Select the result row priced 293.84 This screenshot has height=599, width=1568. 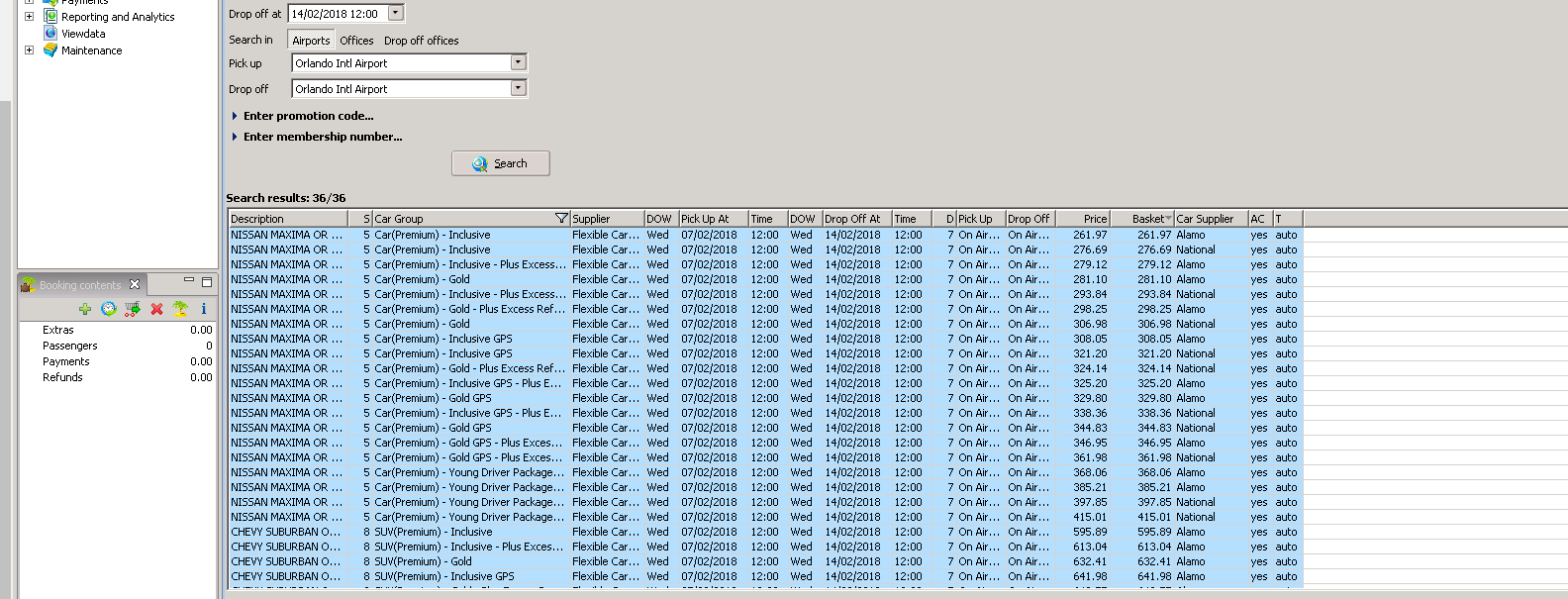coord(765,294)
